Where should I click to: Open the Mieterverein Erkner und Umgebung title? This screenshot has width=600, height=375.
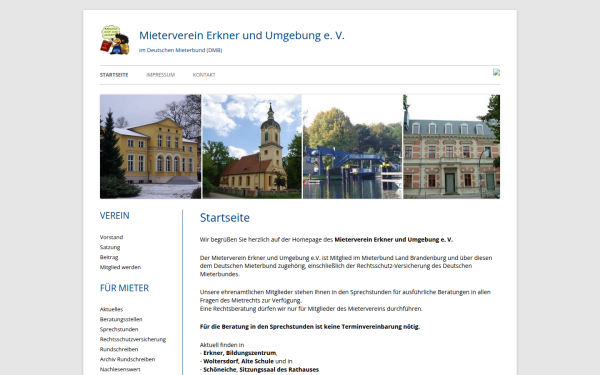tap(242, 35)
